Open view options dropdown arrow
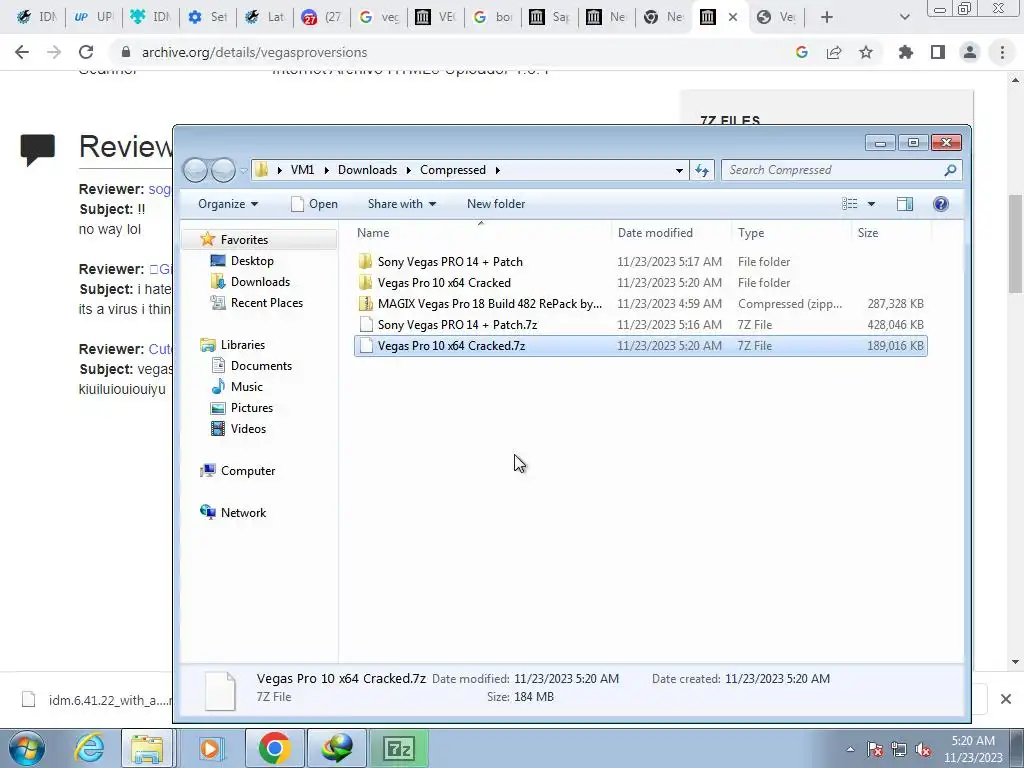Image resolution: width=1024 pixels, height=768 pixels. point(871,204)
